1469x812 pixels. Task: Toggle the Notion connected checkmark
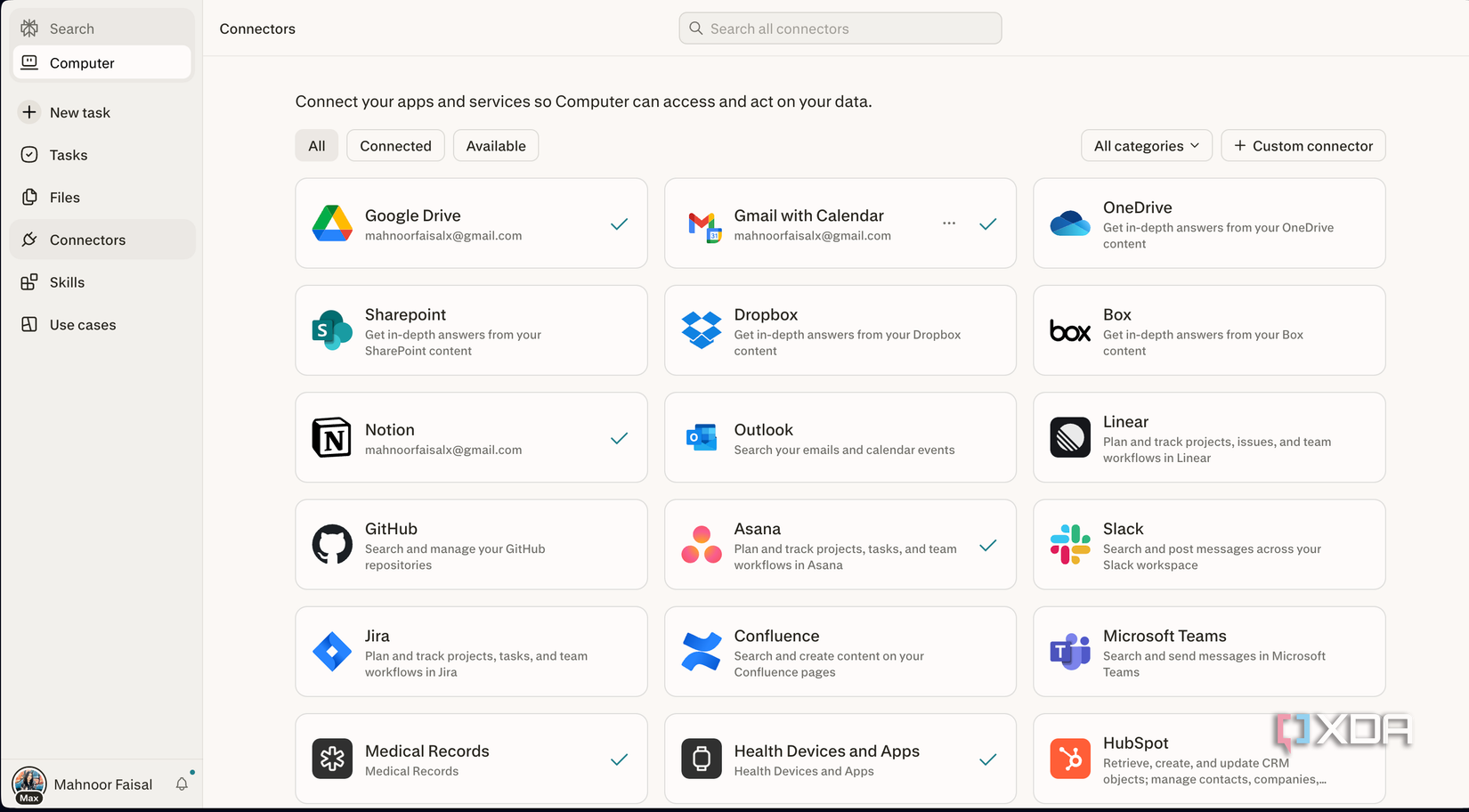(x=619, y=438)
